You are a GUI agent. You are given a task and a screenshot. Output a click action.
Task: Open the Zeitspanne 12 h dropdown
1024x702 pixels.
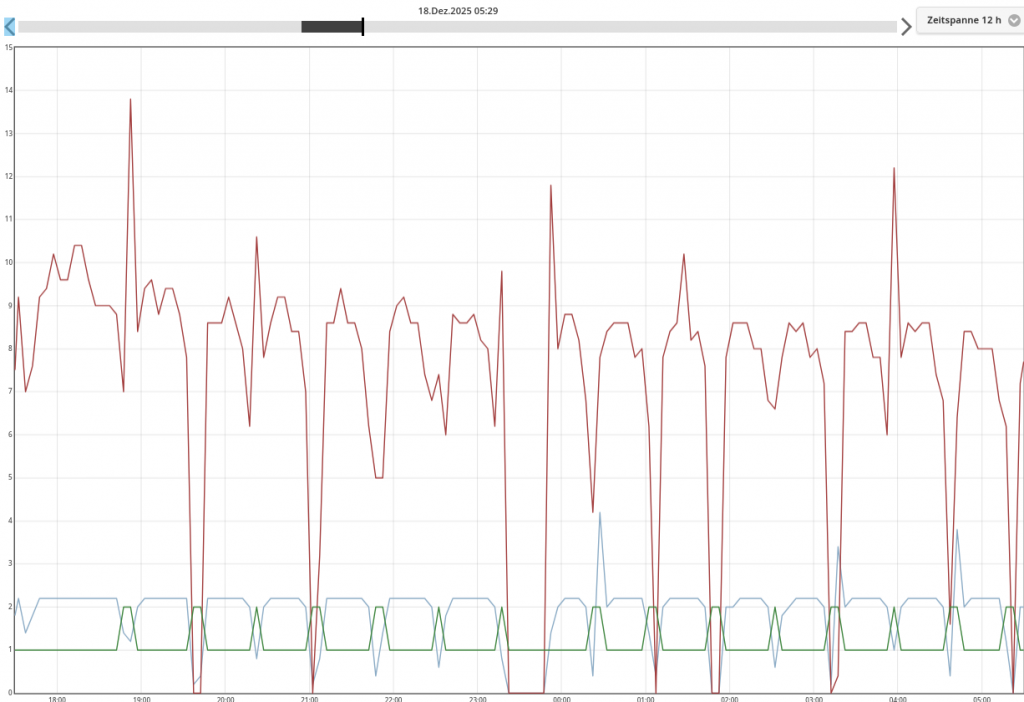click(964, 20)
